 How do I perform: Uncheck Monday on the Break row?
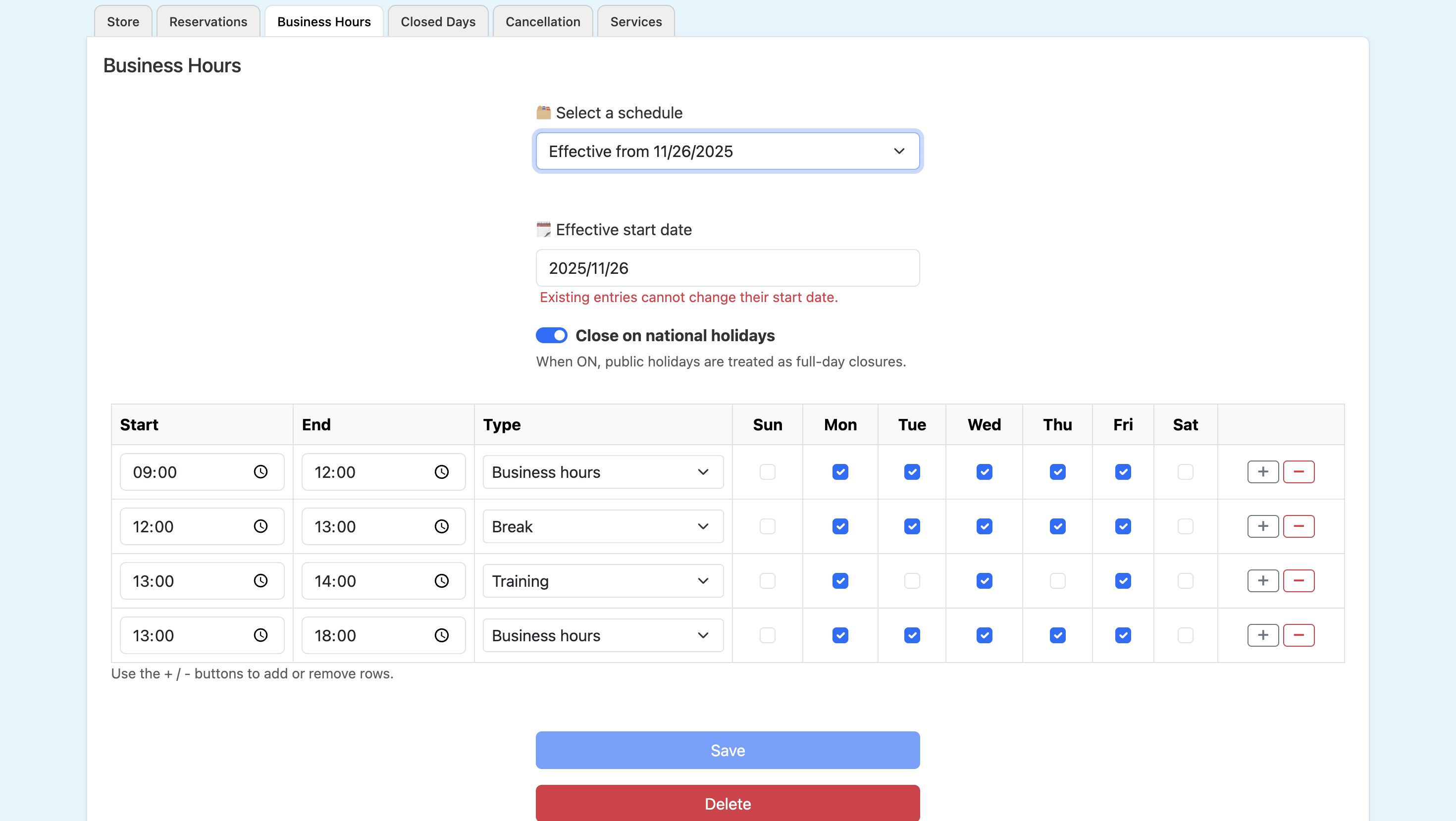[840, 526]
